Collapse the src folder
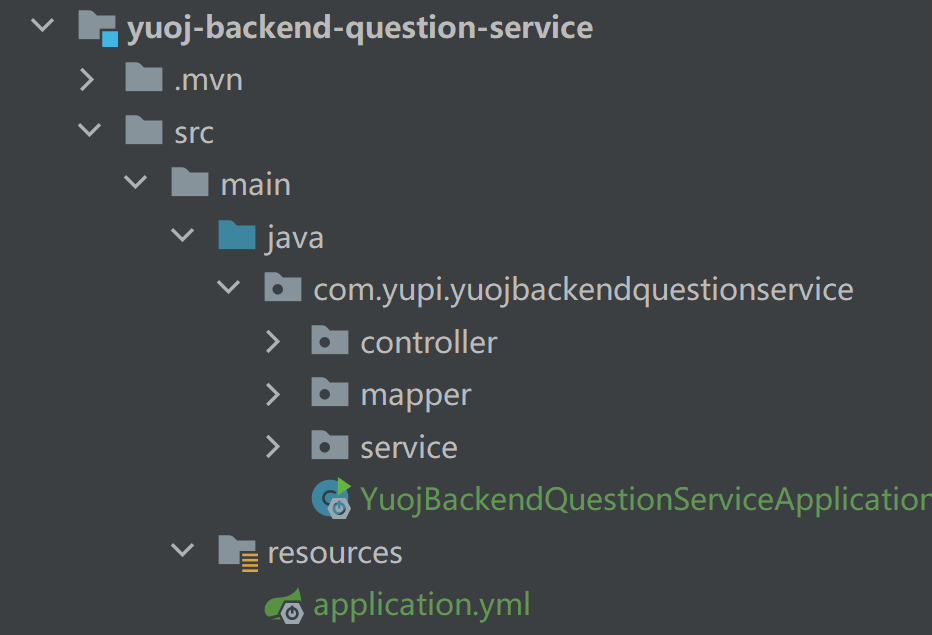This screenshot has height=635, width=932. coord(89,131)
